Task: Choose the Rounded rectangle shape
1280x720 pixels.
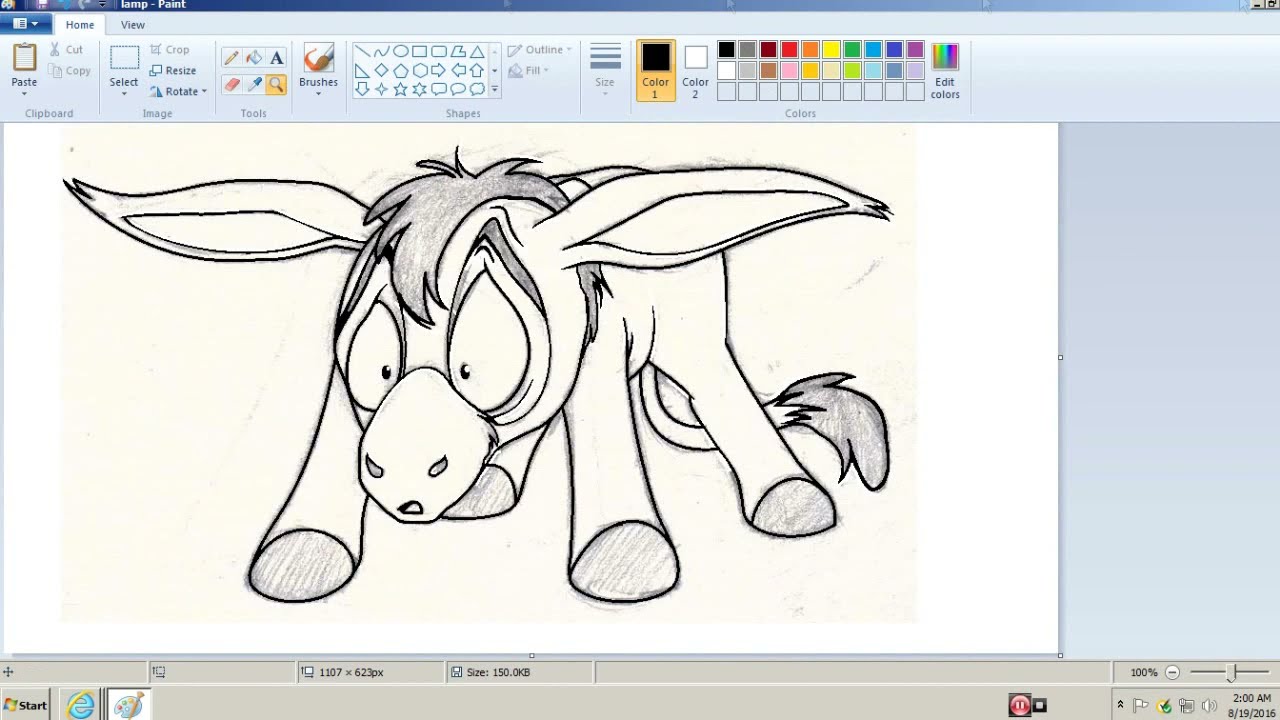Action: coord(438,52)
